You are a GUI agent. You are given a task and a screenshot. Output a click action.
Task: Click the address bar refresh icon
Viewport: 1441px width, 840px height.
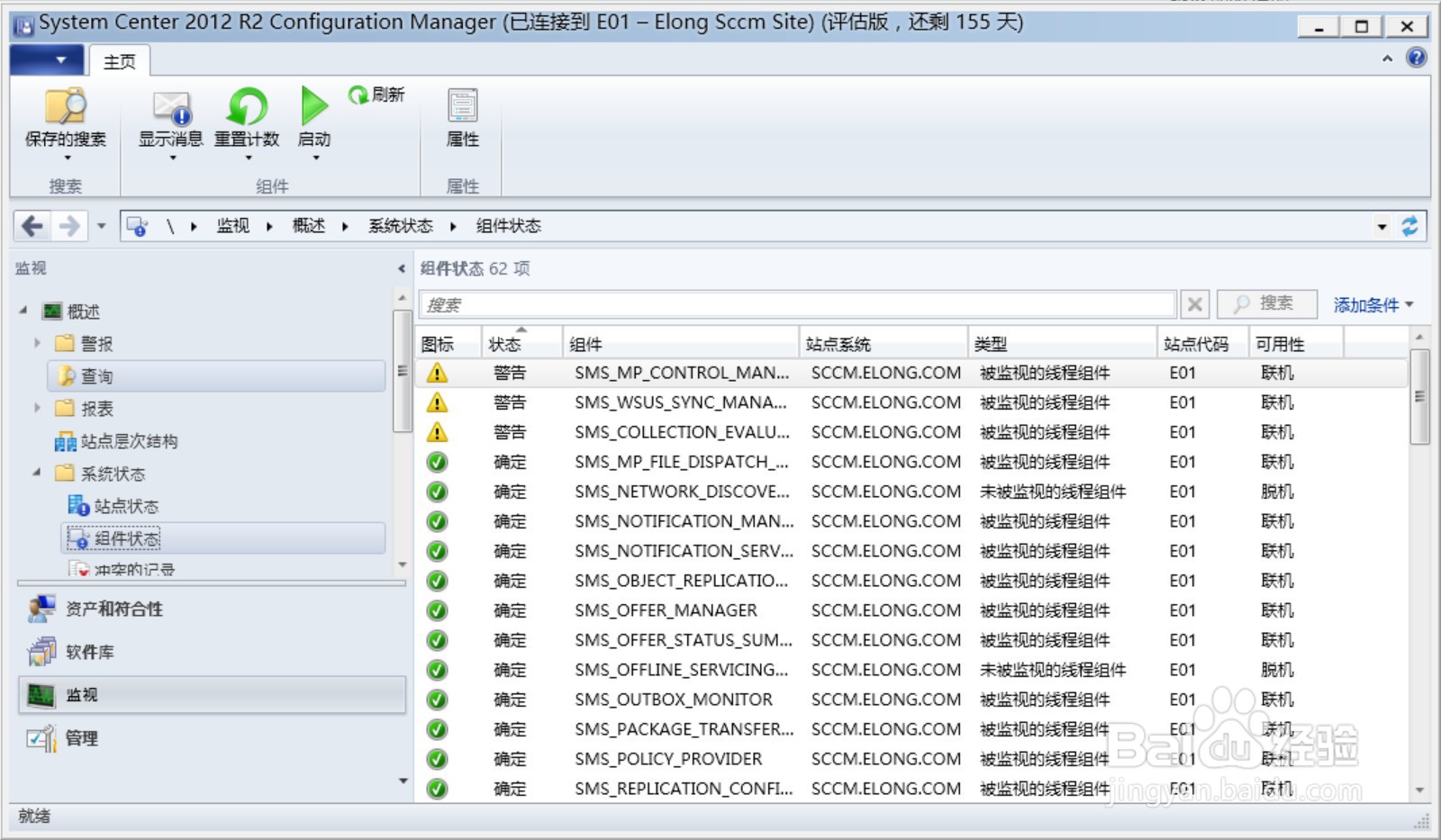[x=1409, y=226]
